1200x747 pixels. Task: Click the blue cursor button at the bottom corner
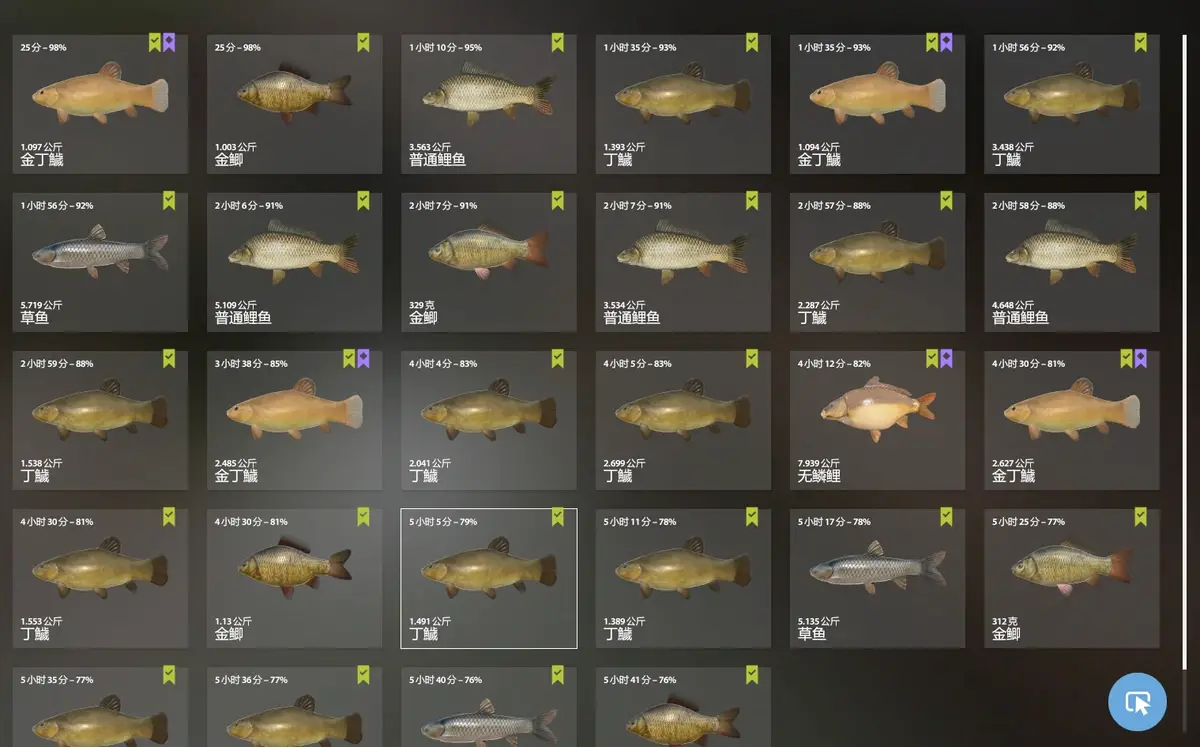coord(1137,702)
